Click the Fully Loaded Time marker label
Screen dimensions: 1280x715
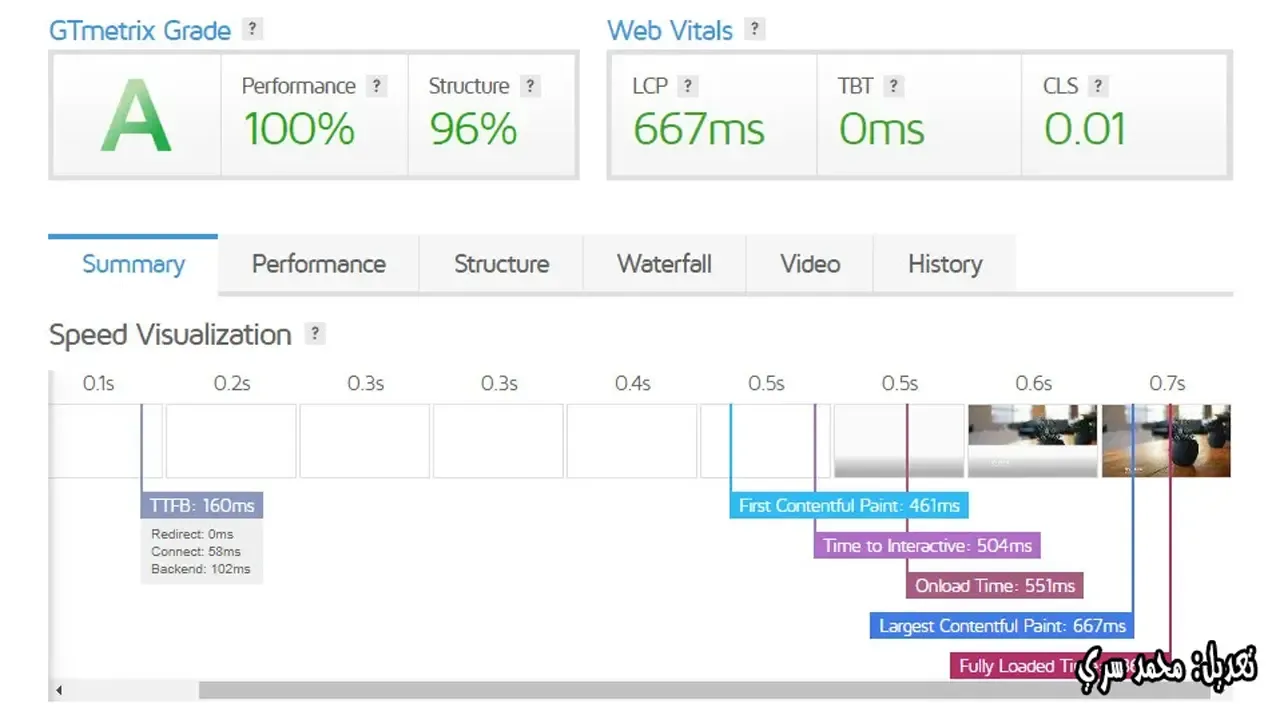(x=1060, y=666)
